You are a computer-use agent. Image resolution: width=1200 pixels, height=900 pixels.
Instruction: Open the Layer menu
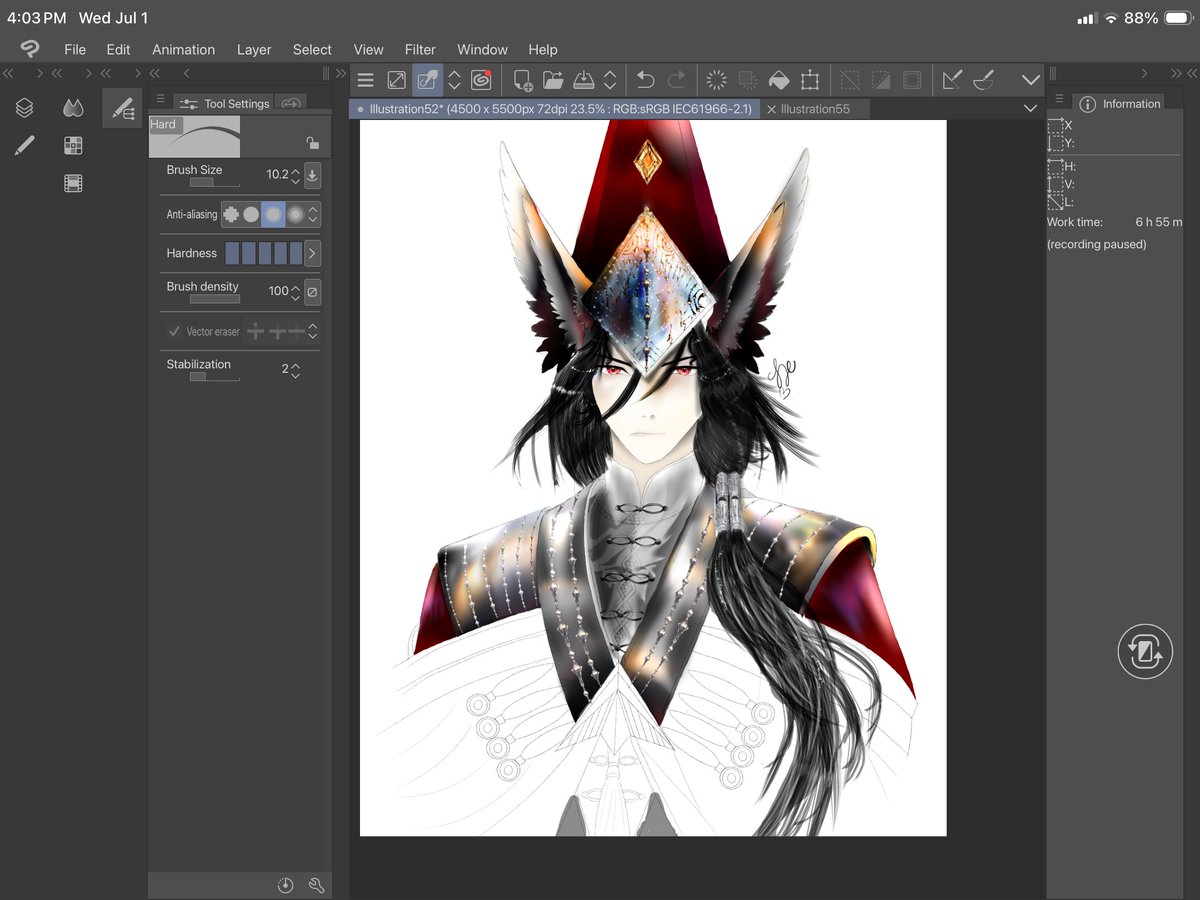254,49
